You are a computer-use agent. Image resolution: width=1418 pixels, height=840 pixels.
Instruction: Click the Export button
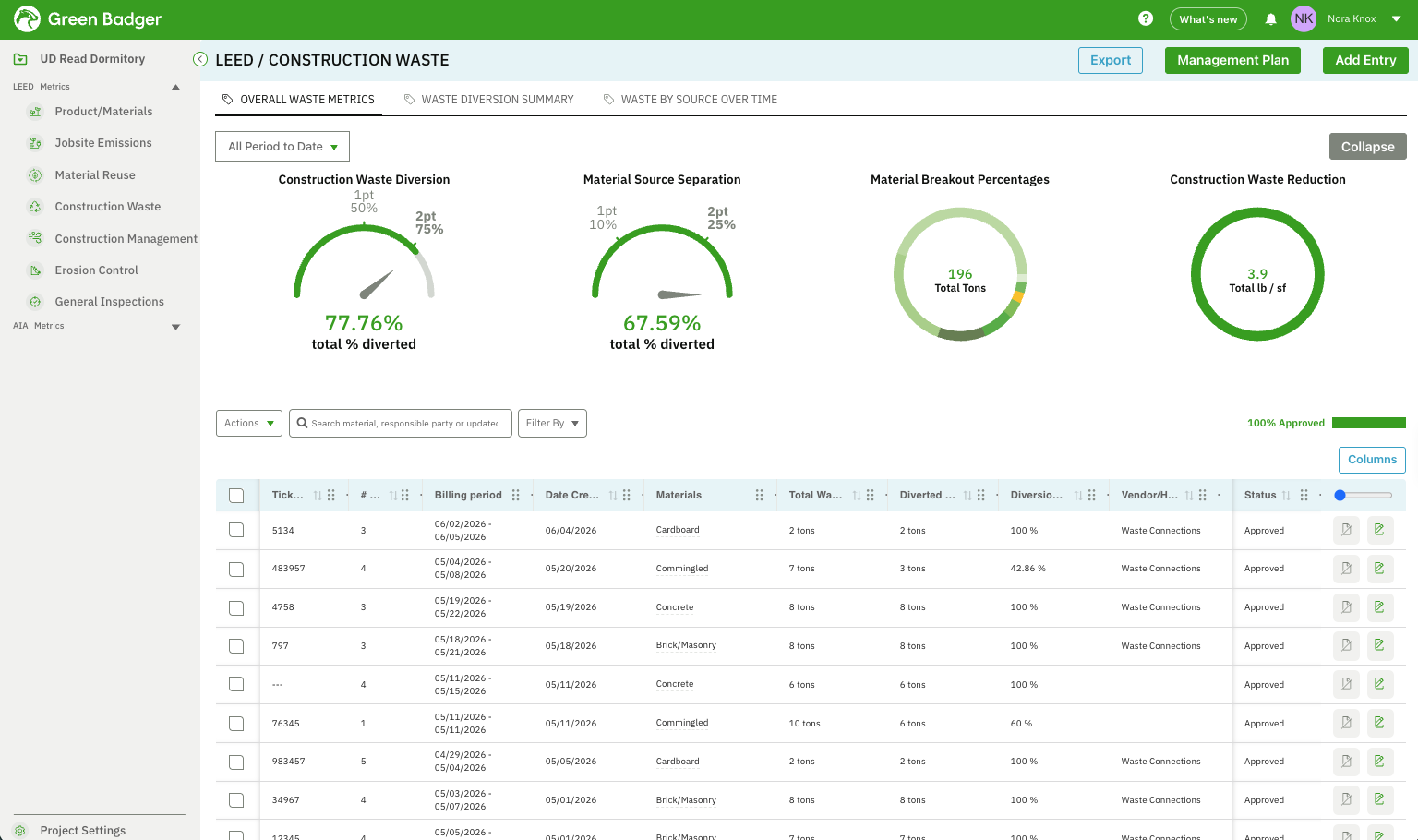click(x=1111, y=60)
